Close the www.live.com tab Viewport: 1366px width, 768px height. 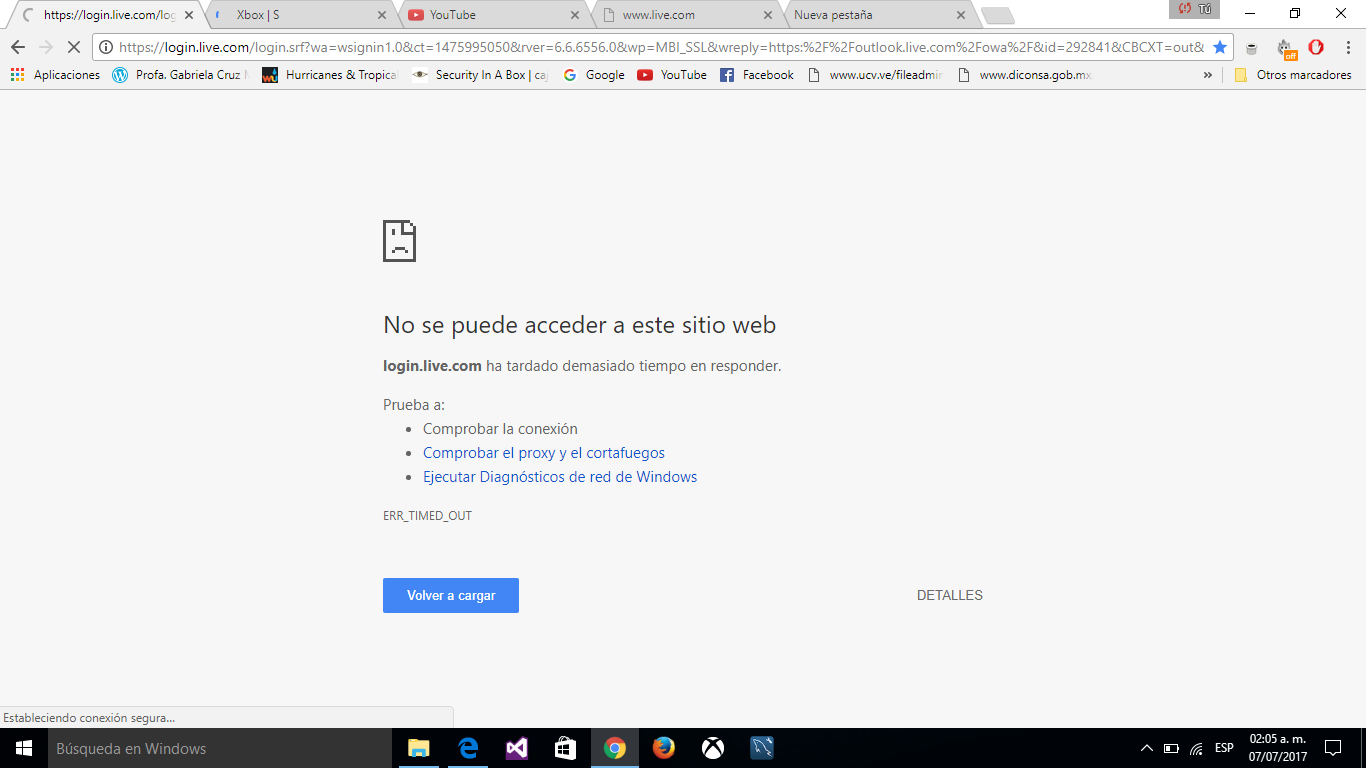[768, 15]
